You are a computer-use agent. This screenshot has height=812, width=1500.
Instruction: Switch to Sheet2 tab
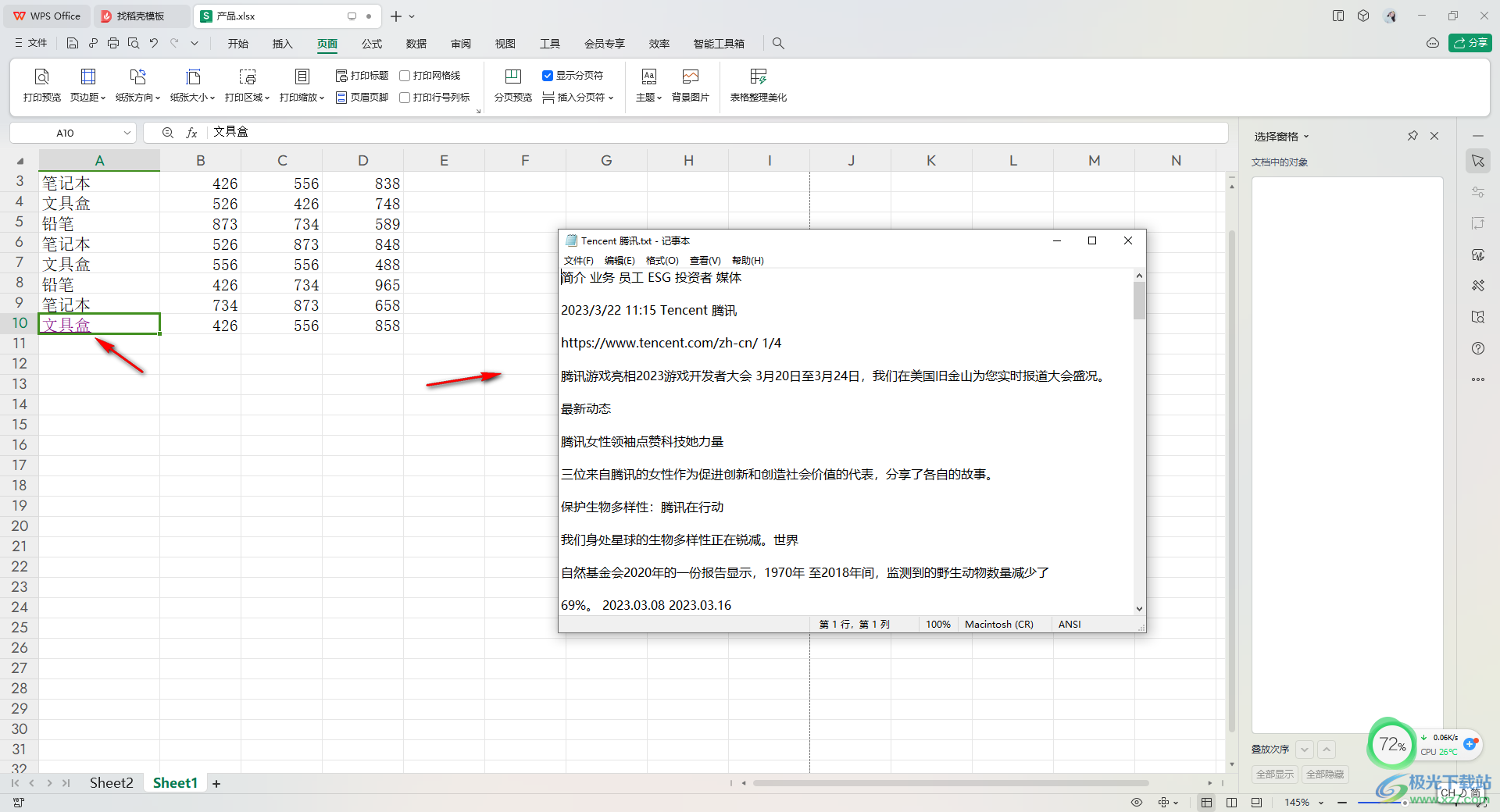(x=111, y=783)
